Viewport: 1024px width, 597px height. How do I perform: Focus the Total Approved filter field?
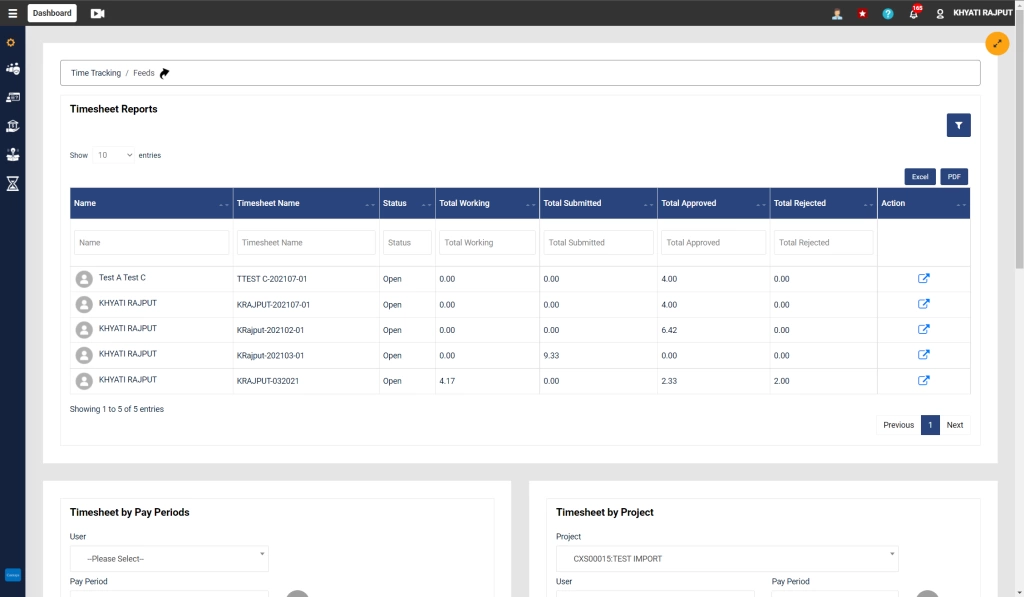(x=714, y=242)
